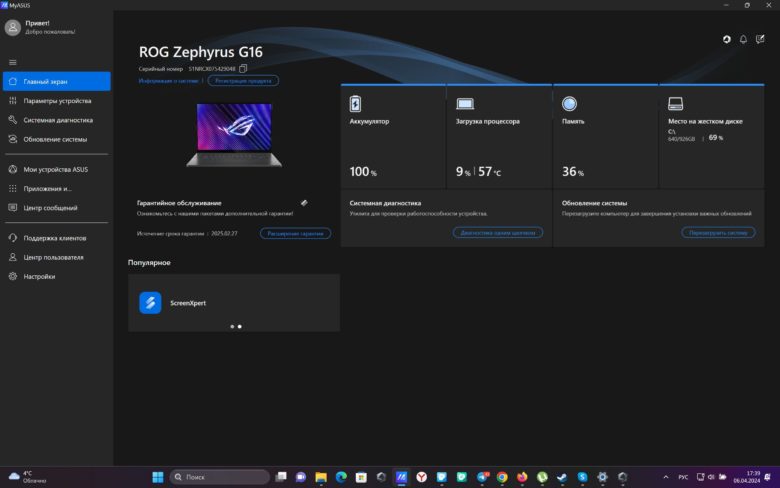Screen dimensions: 780x488
Task: Click the РУС language indicator in tray
Action: 683,477
